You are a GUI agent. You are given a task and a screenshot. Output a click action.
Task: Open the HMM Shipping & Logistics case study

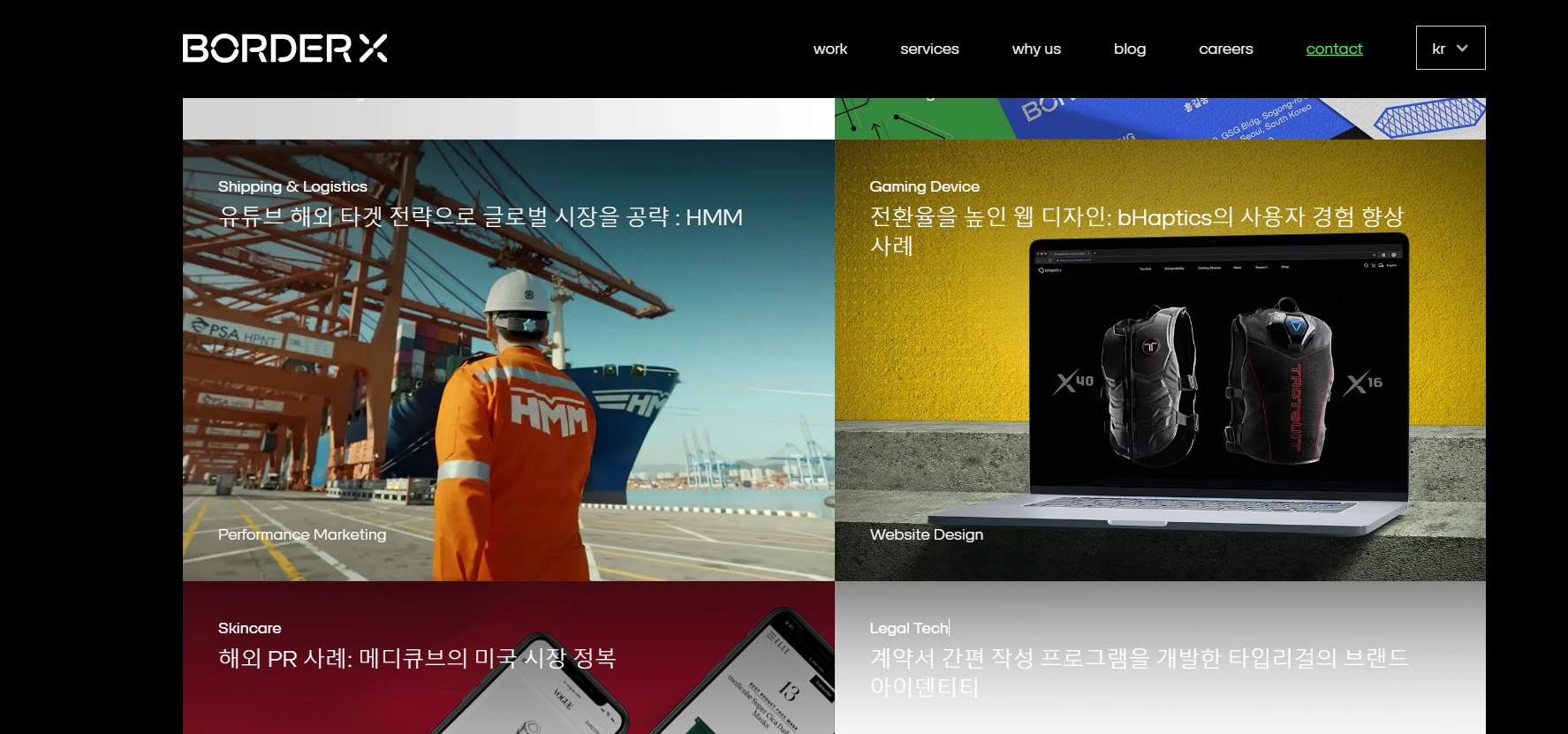click(x=509, y=360)
